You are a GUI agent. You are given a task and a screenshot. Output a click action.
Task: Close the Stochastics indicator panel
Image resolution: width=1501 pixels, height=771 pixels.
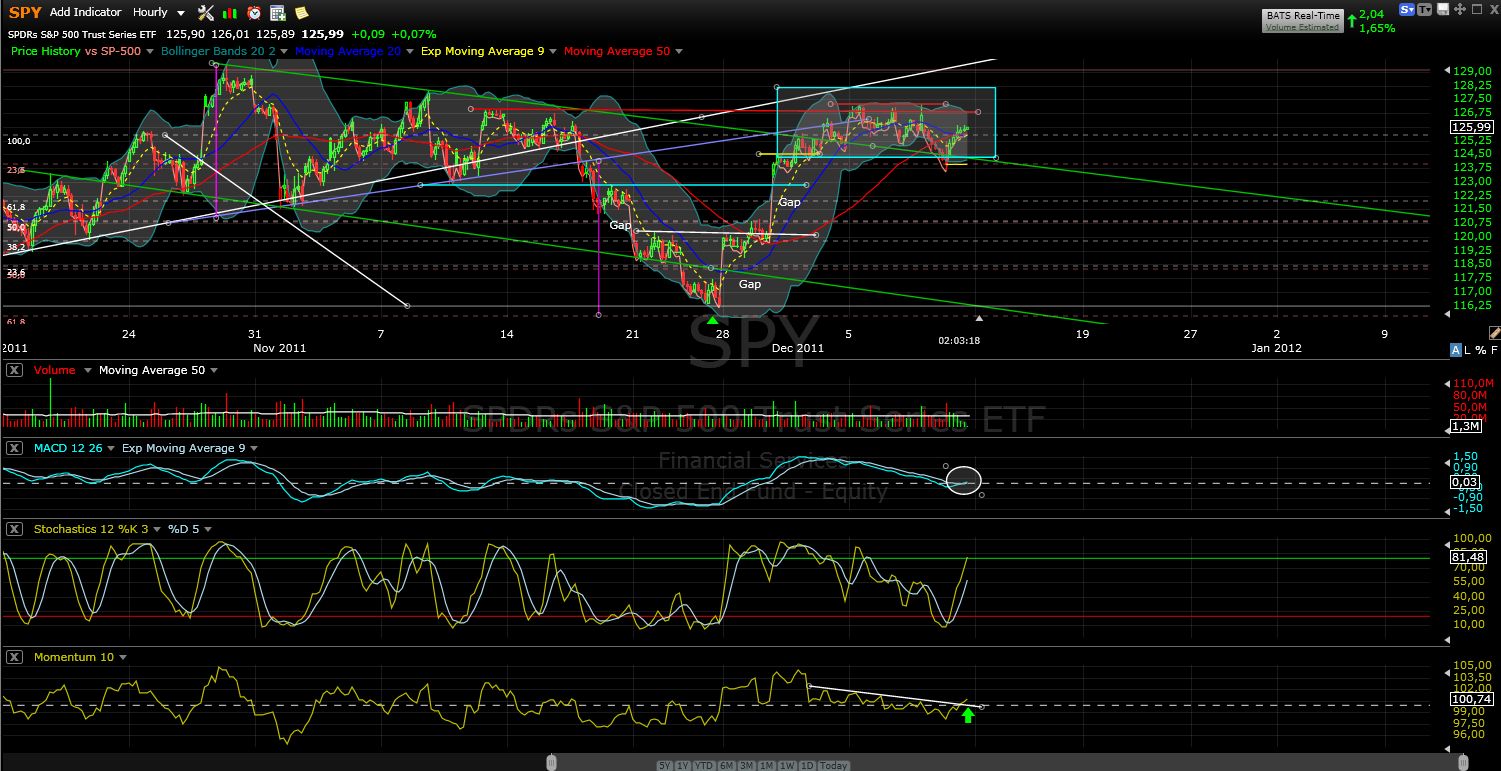15,529
